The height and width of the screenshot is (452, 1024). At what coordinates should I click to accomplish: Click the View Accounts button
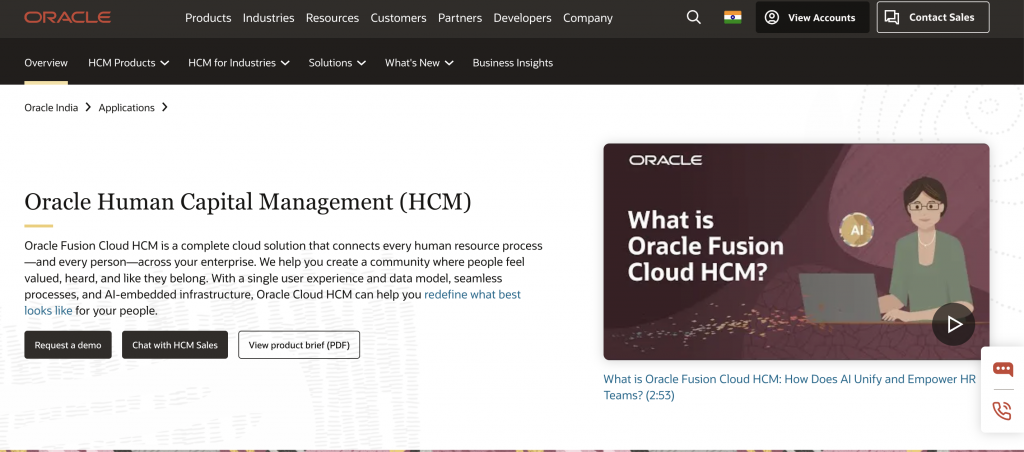(812, 17)
